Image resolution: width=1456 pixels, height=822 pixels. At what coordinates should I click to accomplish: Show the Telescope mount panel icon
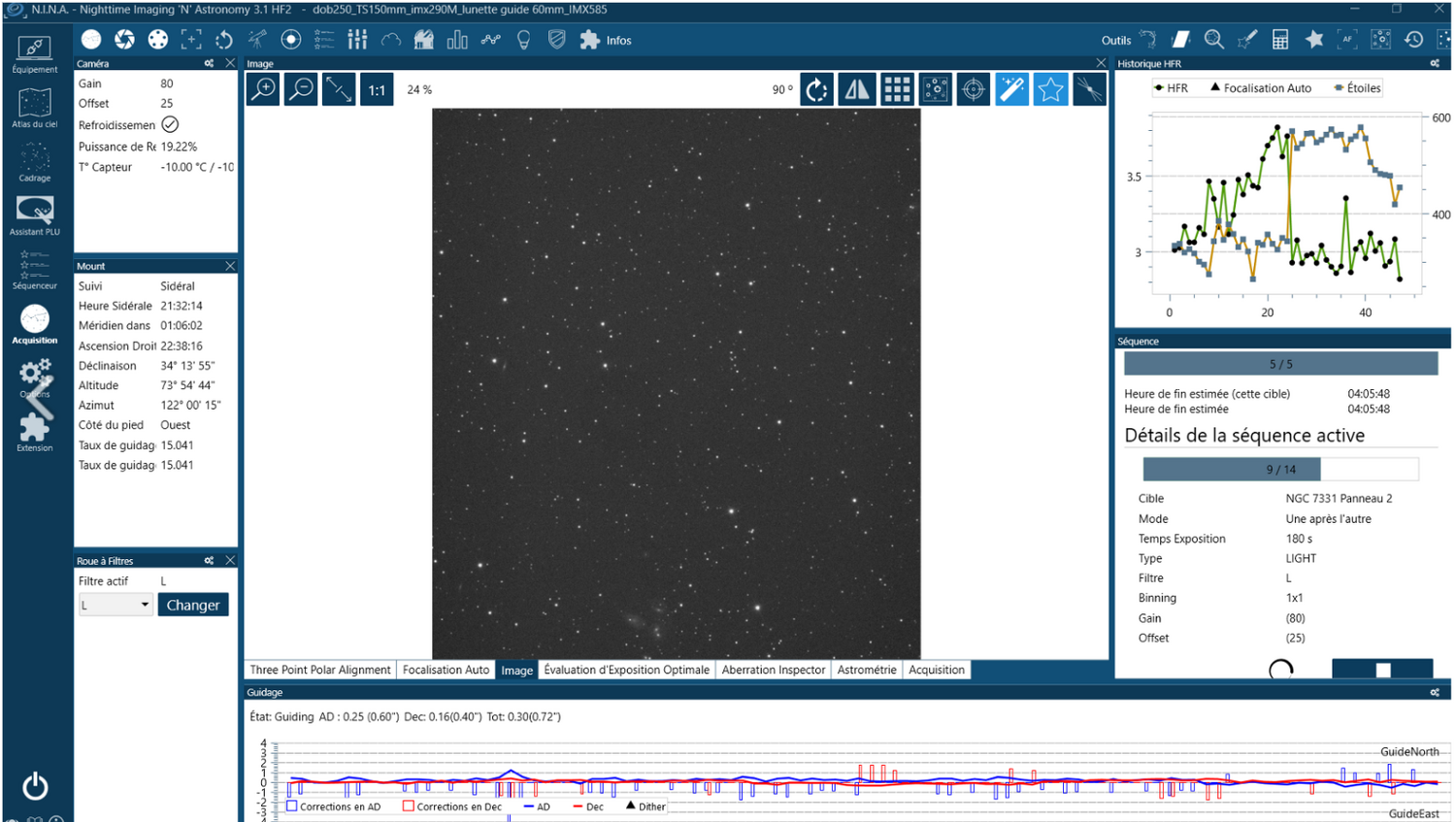[257, 40]
